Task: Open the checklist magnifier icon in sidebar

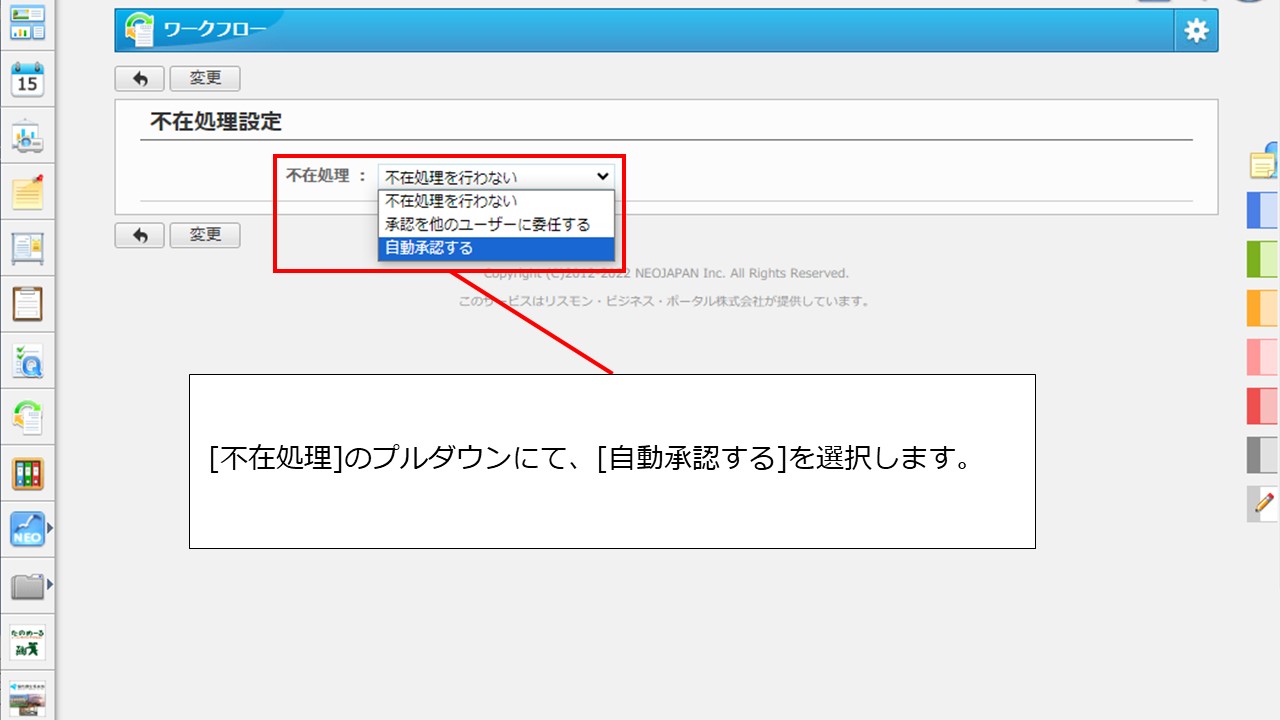Action: tap(27, 360)
